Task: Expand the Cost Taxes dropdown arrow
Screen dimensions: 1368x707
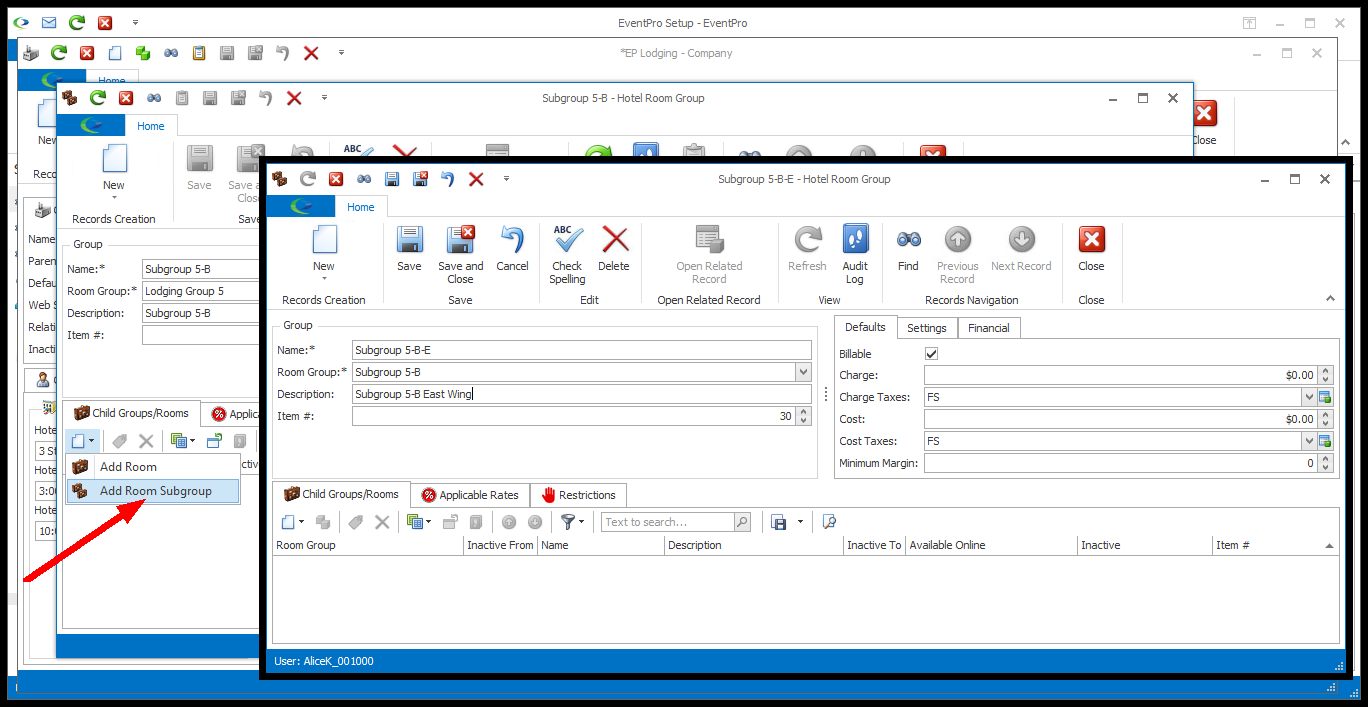Action: 1309,441
